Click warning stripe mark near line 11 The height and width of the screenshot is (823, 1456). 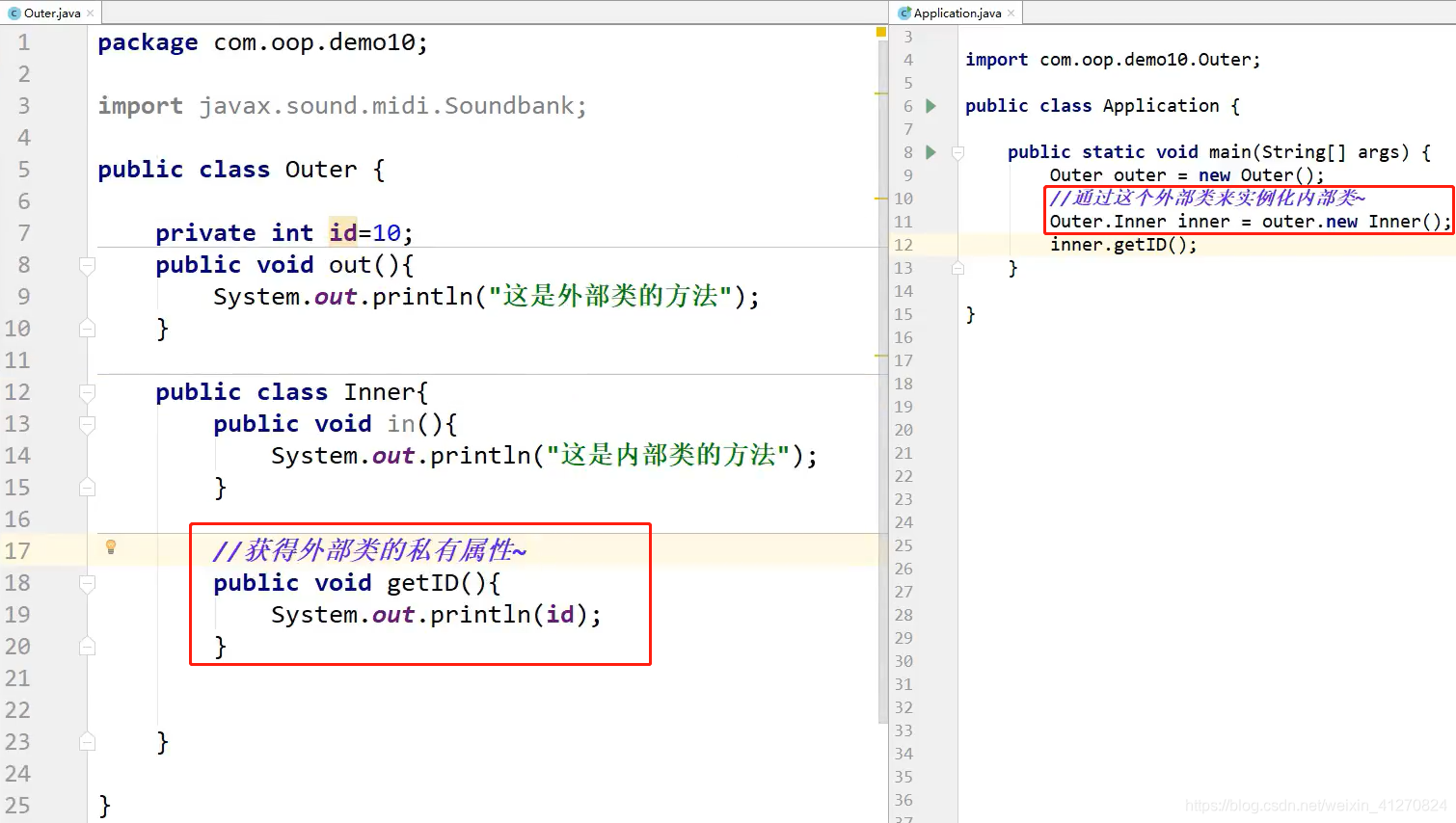(880, 356)
